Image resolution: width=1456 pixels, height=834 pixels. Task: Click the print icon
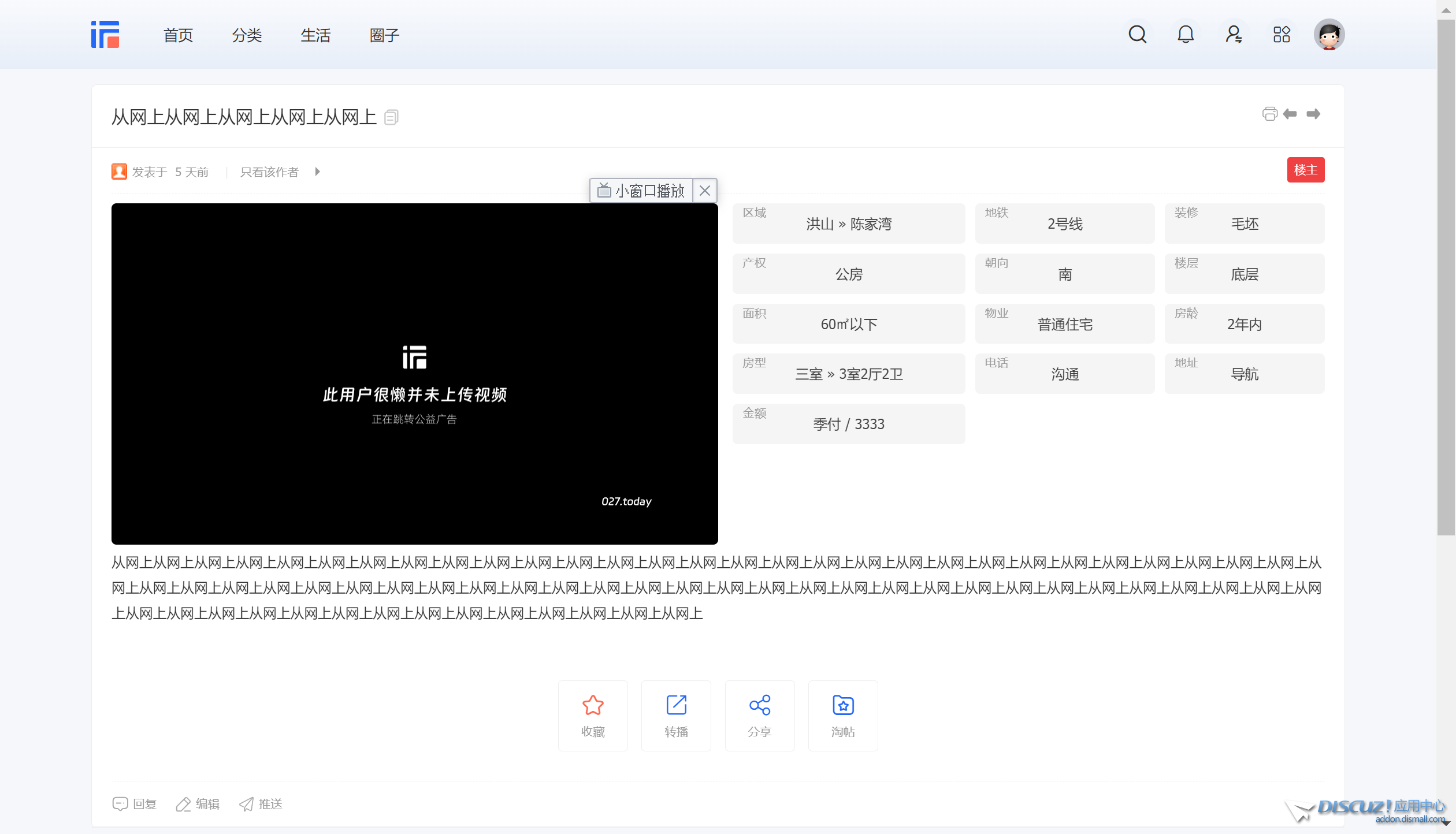point(1269,114)
